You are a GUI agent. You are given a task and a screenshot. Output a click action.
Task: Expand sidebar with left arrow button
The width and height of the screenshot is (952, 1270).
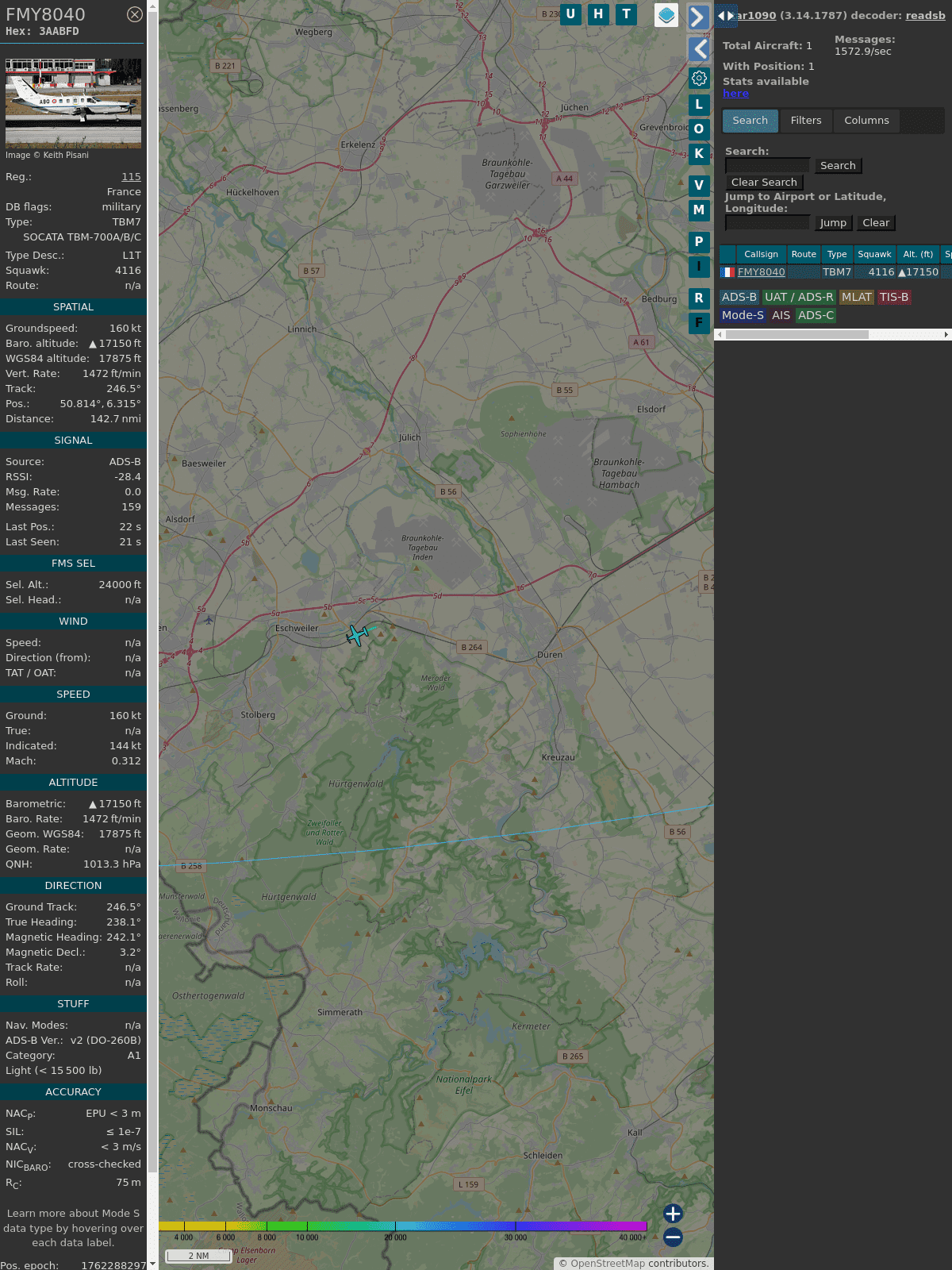699,49
